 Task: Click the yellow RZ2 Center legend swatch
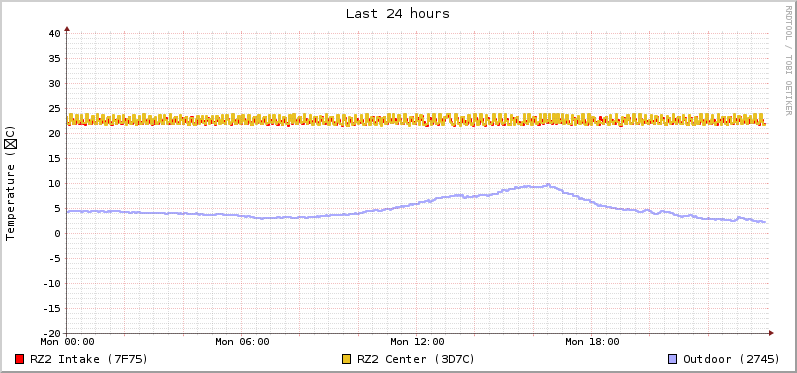347,359
